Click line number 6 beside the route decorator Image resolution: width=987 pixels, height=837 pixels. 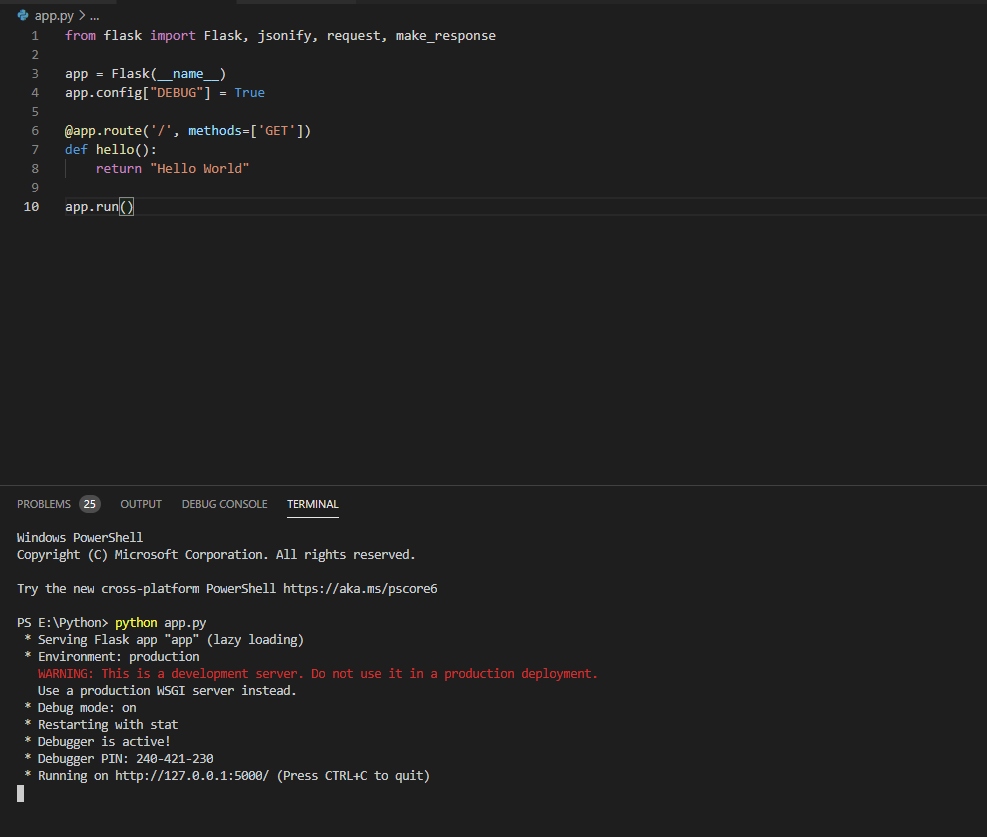[x=35, y=131]
